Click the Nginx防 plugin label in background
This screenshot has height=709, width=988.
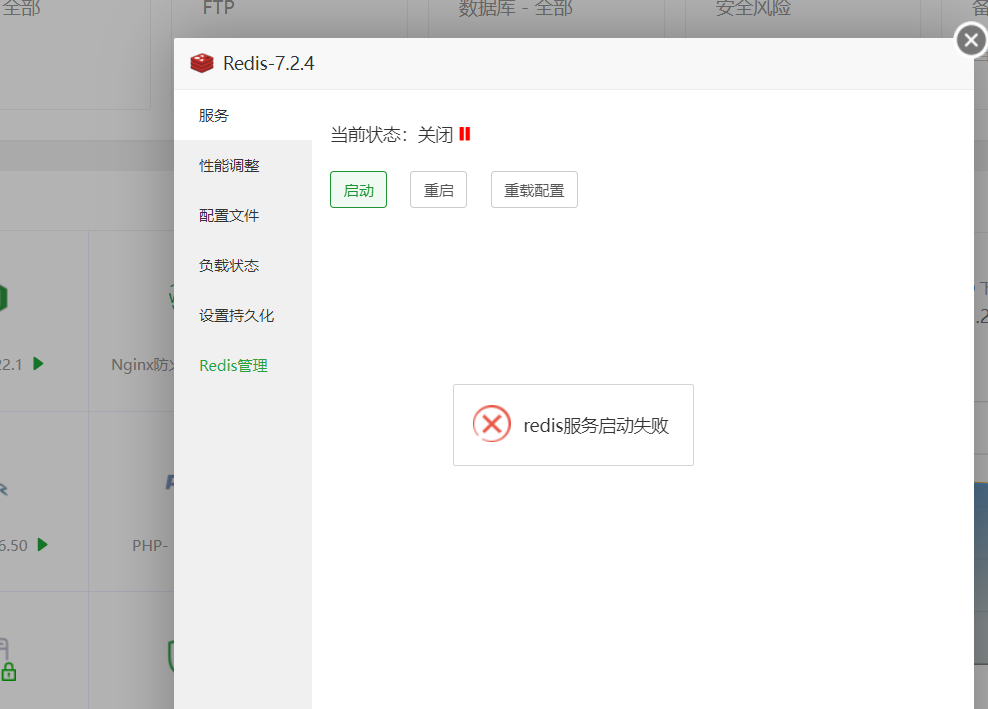(x=142, y=365)
